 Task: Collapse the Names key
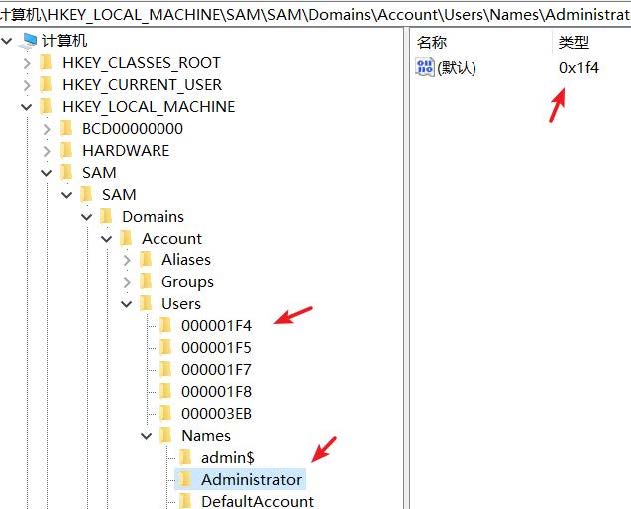click(x=147, y=436)
